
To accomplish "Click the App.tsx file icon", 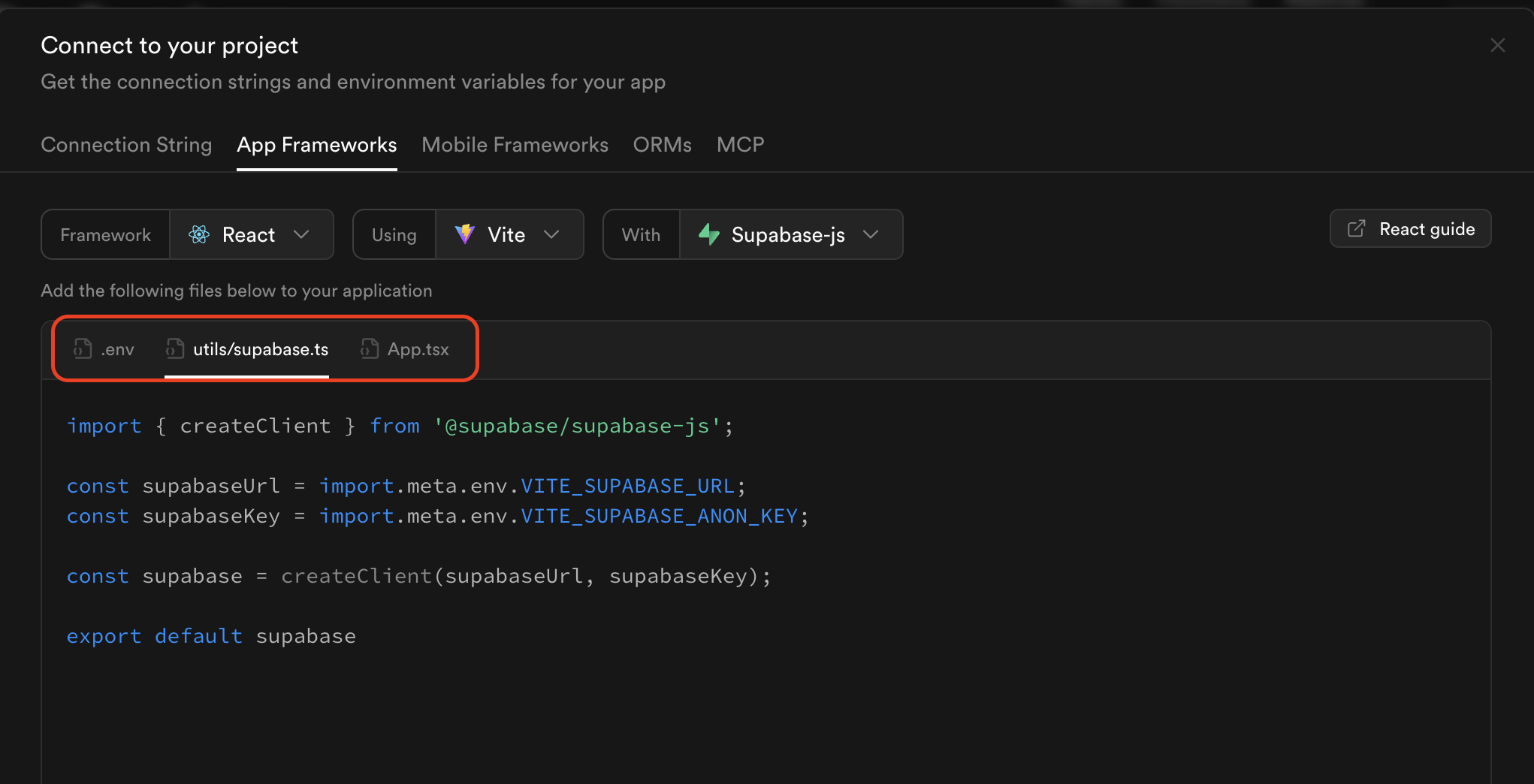I will 369,348.
